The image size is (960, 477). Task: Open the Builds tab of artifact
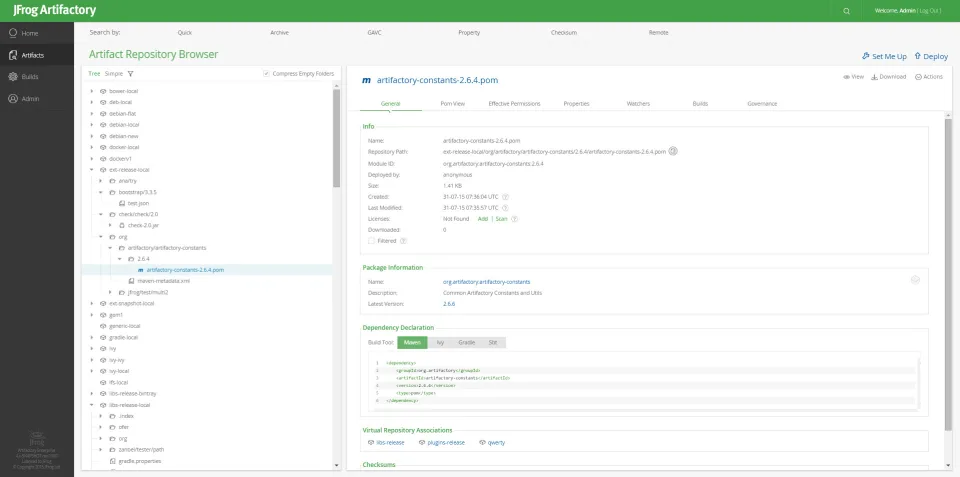click(x=700, y=103)
